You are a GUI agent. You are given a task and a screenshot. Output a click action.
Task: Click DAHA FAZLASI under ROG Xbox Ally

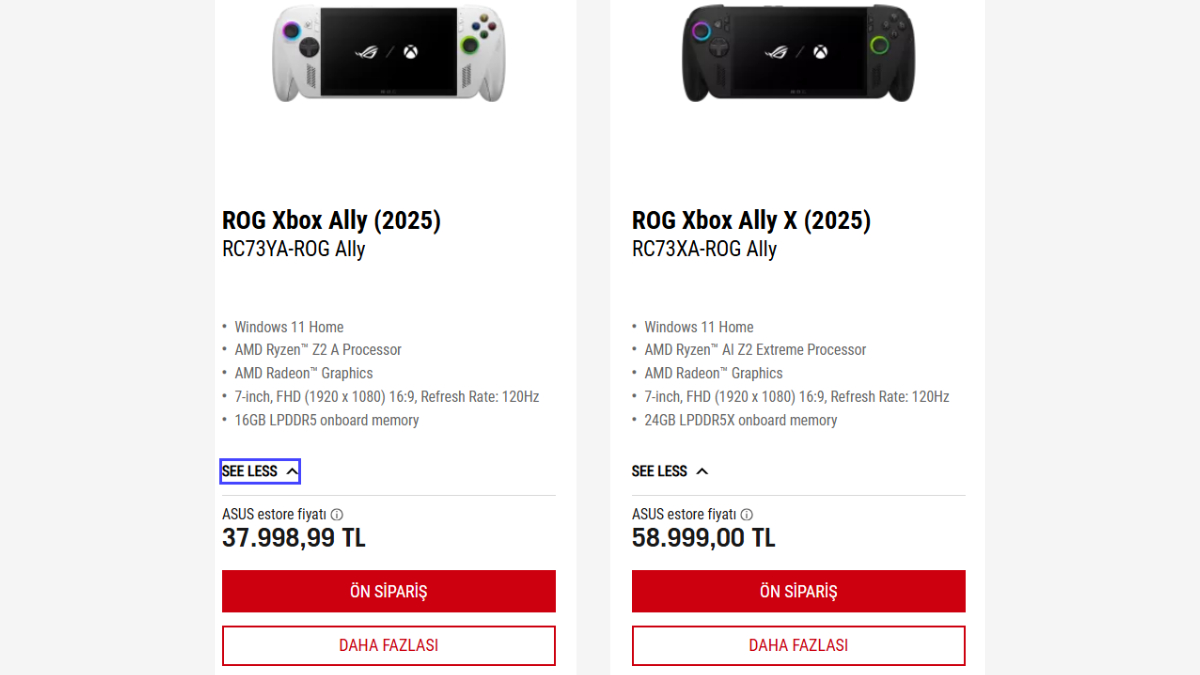388,645
